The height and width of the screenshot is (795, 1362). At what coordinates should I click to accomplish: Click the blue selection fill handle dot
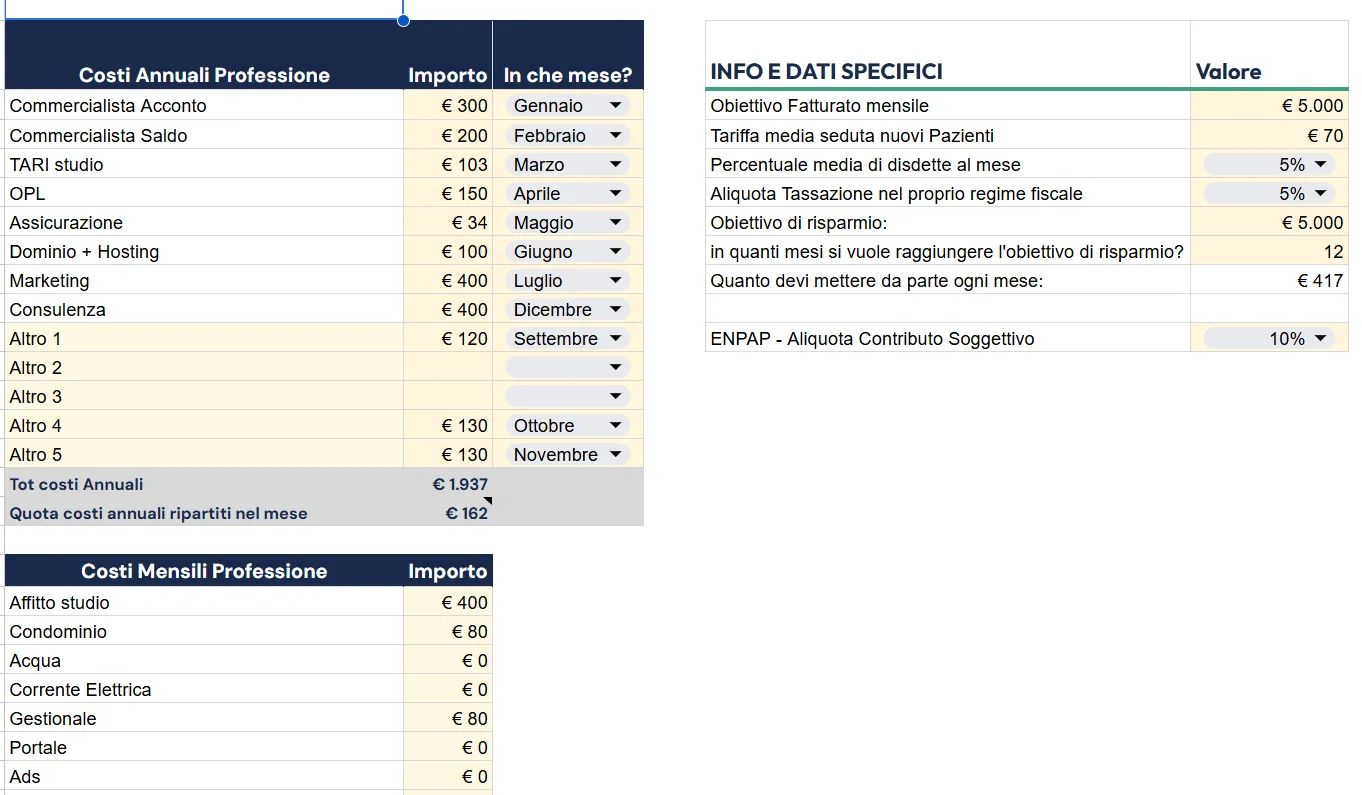tap(403, 20)
